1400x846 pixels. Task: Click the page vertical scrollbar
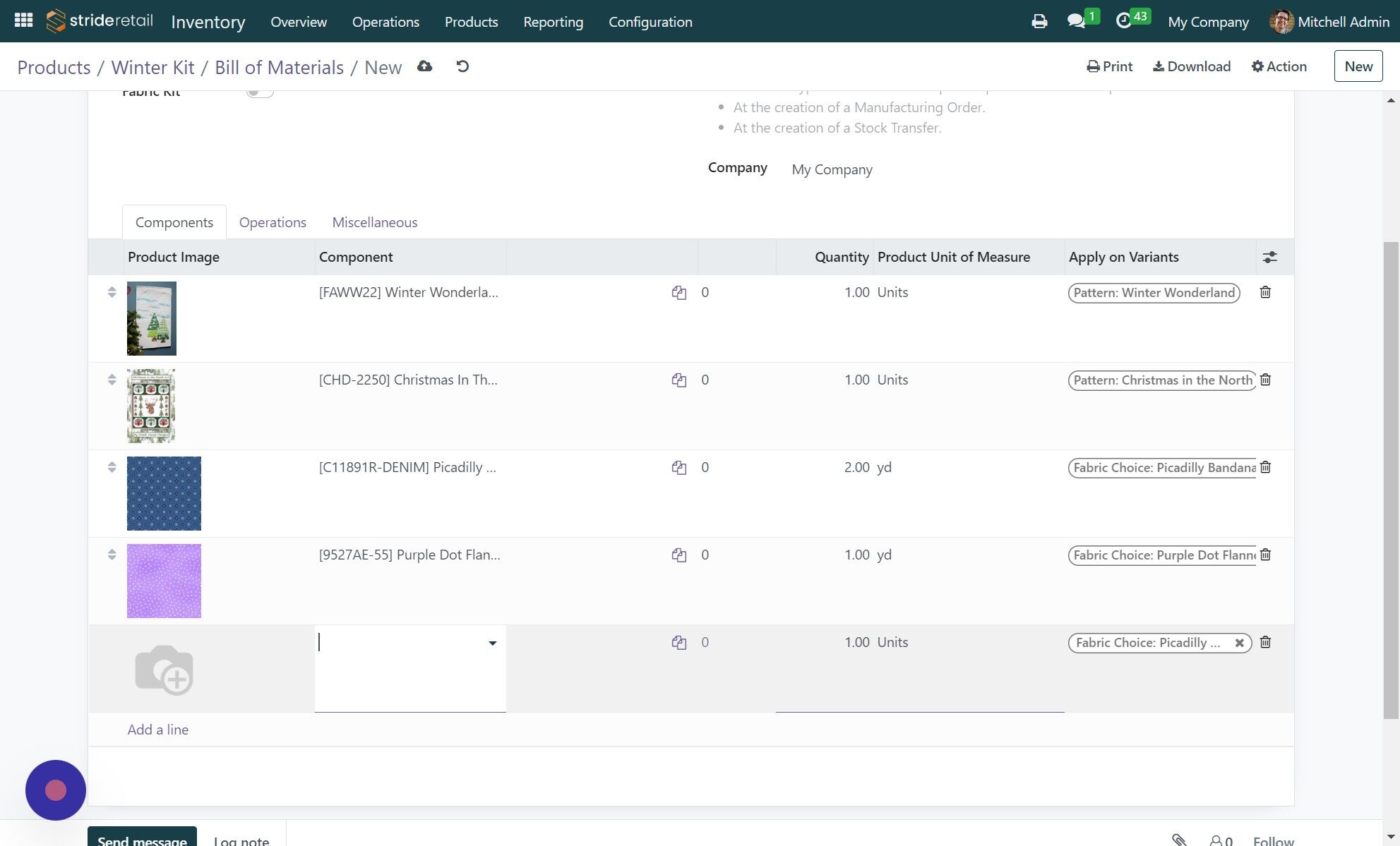pos(1391,480)
